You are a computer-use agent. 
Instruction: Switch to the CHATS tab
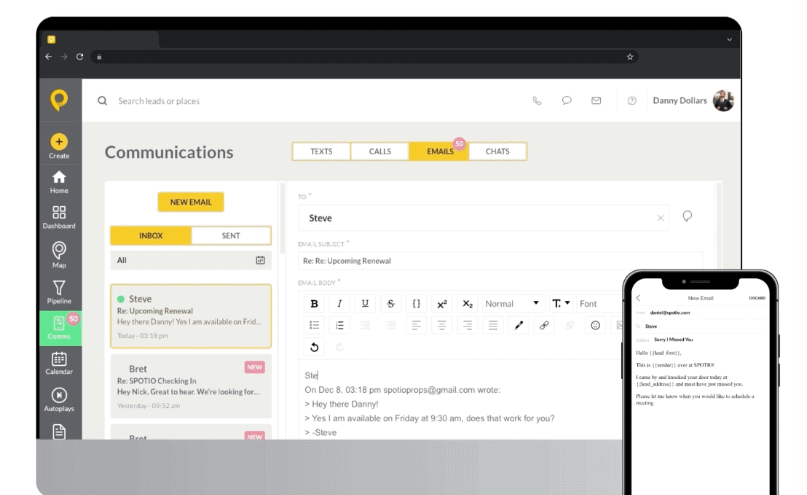(497, 151)
